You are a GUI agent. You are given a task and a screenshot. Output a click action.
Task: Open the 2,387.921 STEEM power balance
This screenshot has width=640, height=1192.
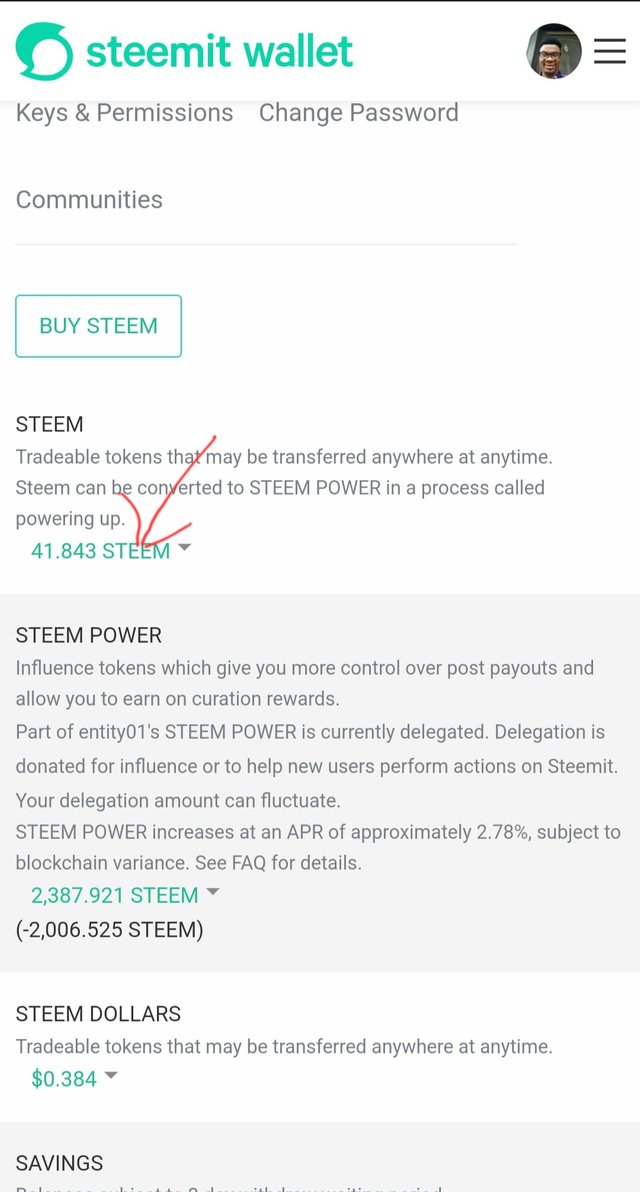coord(114,895)
